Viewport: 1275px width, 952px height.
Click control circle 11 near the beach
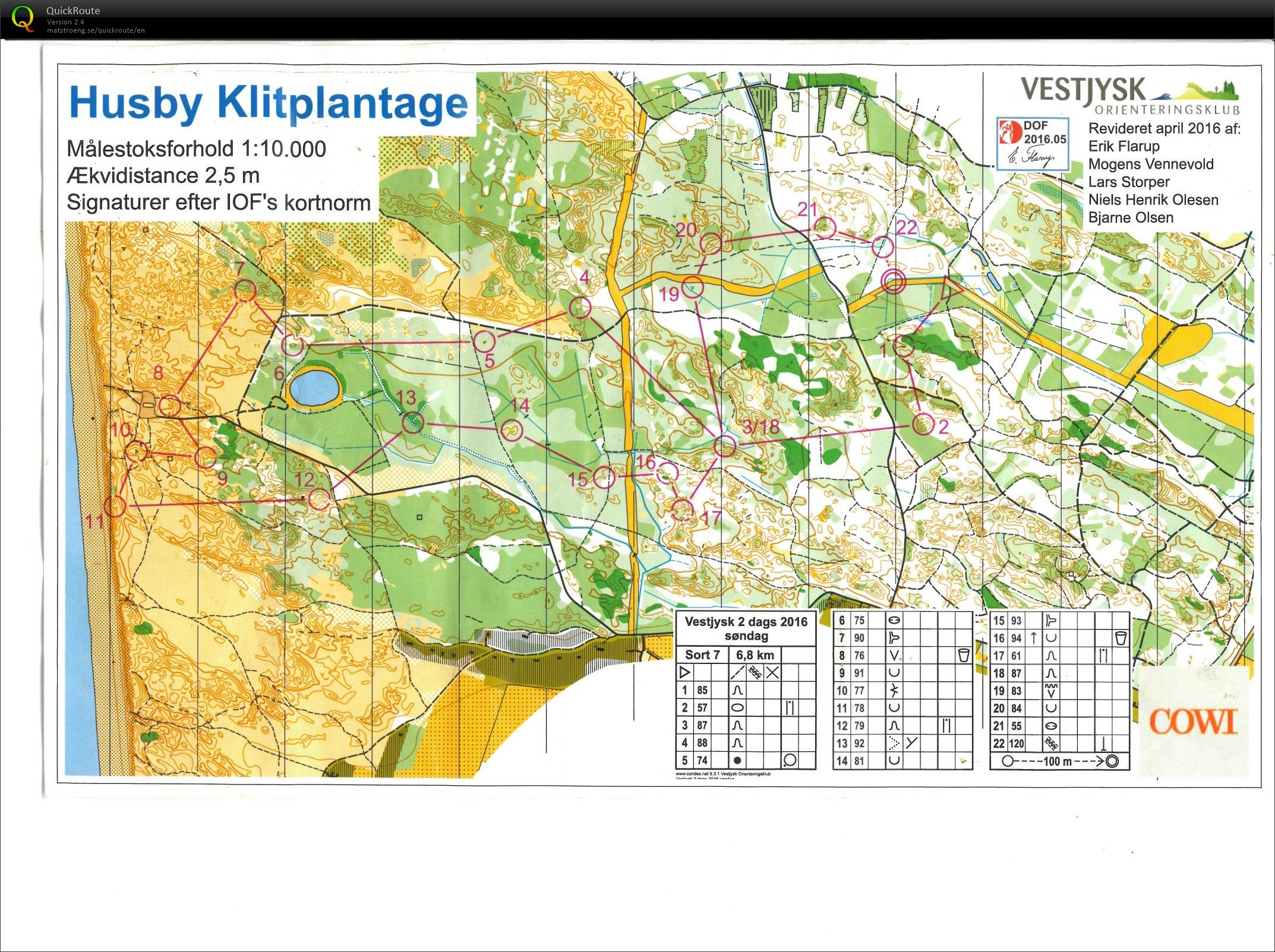point(115,506)
